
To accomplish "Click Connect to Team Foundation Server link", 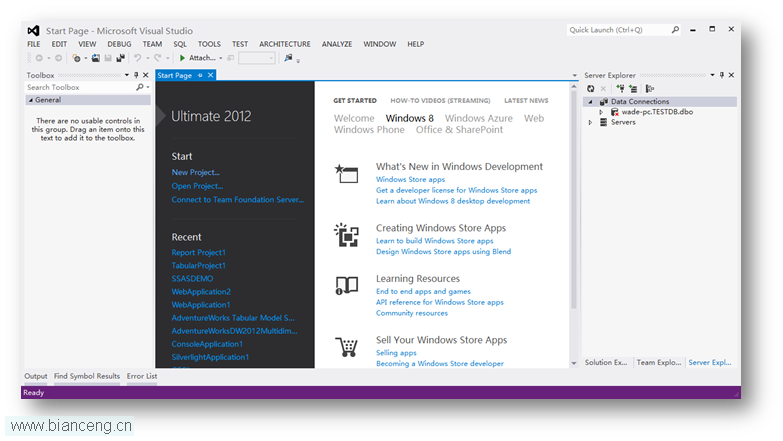I will pos(238,199).
